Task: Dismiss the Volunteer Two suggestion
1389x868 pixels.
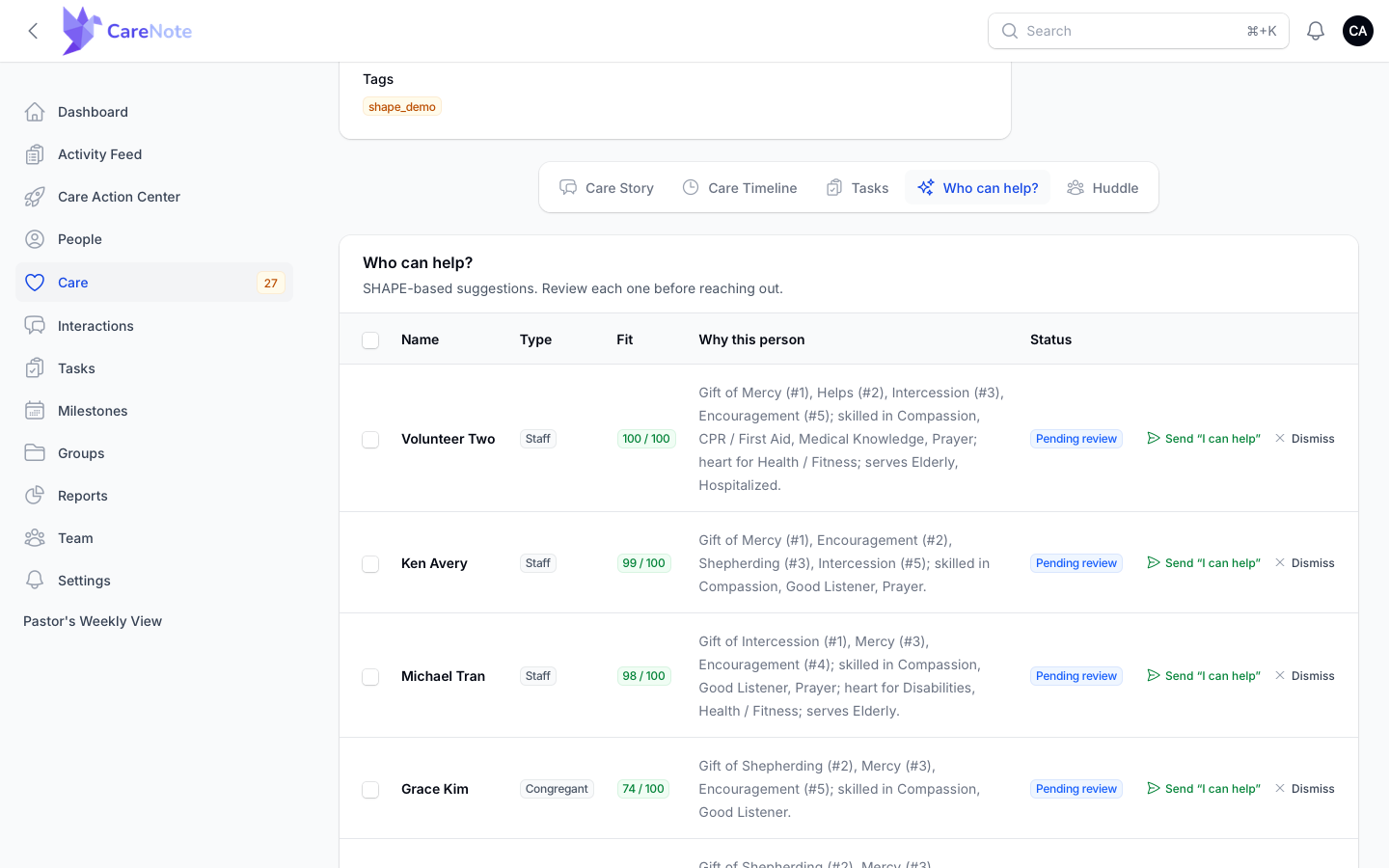Action: coord(1305,439)
